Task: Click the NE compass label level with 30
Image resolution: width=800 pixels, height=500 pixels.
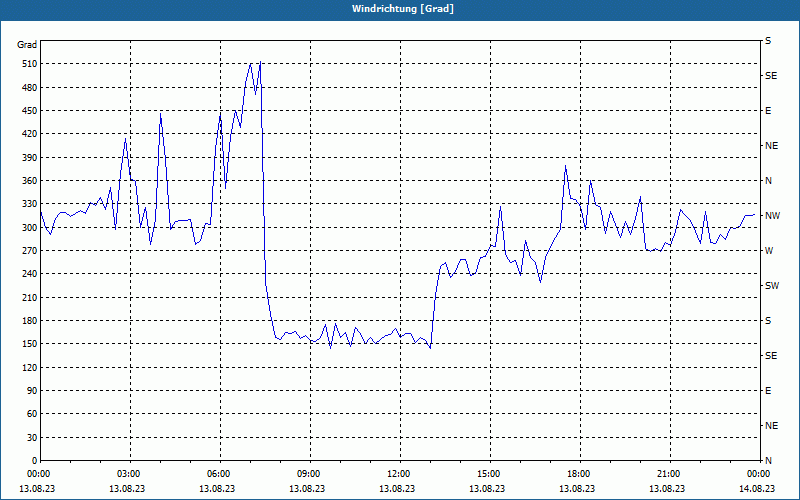Action: click(771, 426)
